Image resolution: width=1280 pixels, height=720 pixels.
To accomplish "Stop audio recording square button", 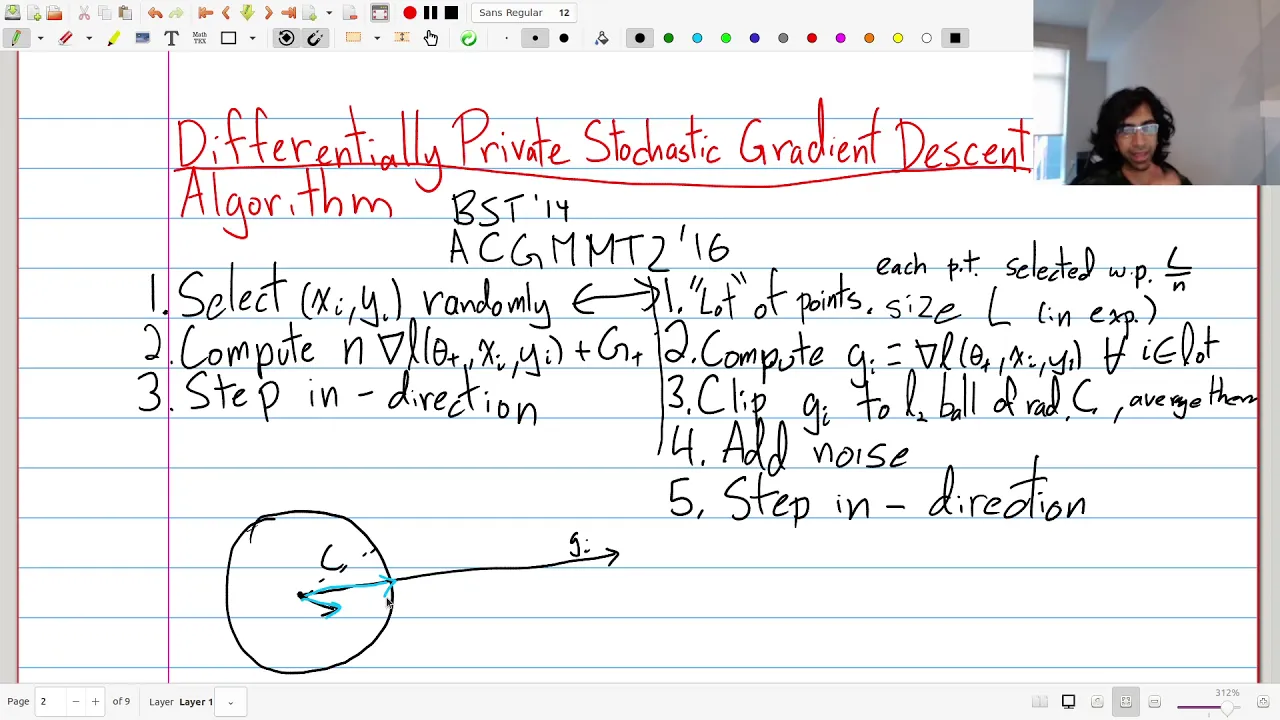I will coord(451,13).
